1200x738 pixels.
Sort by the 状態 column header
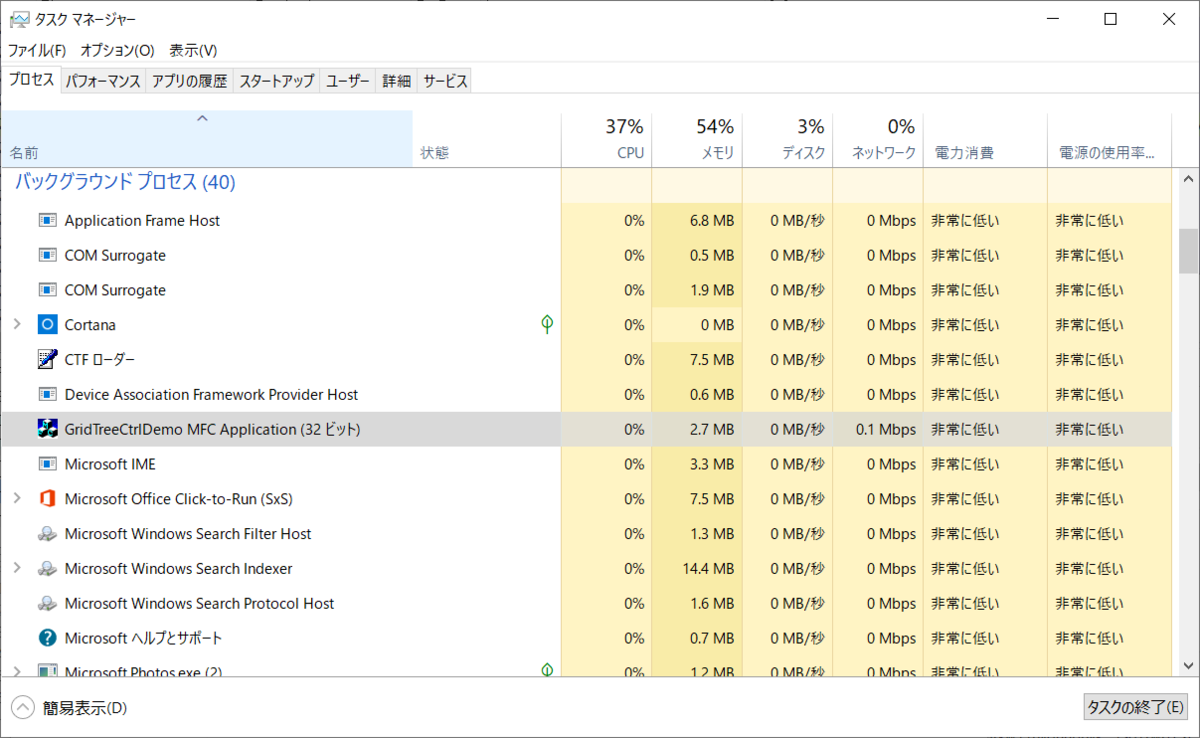tap(487, 139)
